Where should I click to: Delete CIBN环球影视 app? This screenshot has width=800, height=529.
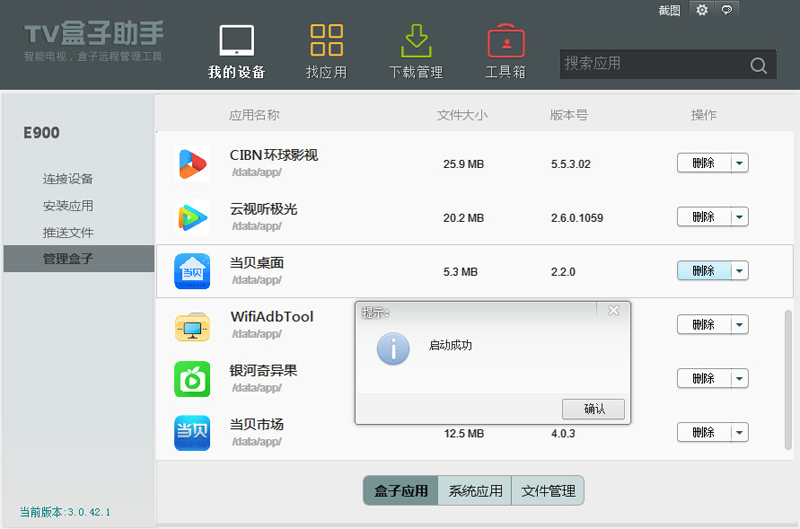(x=704, y=163)
